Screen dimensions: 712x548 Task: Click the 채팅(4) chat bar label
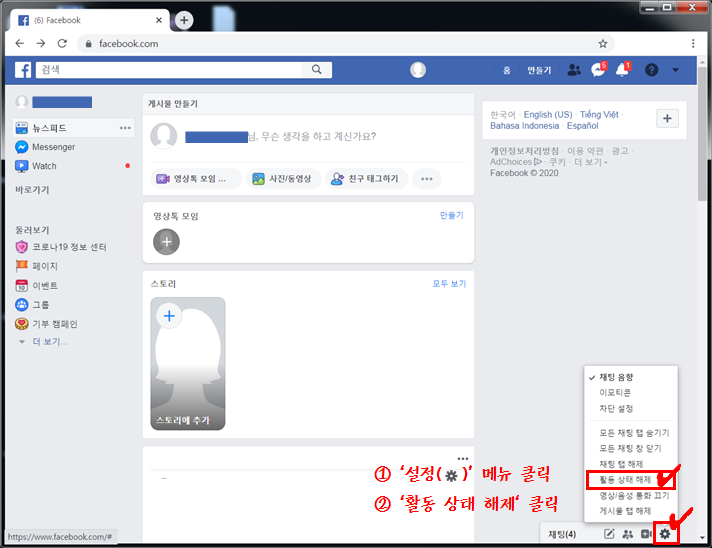pyautogui.click(x=562, y=534)
